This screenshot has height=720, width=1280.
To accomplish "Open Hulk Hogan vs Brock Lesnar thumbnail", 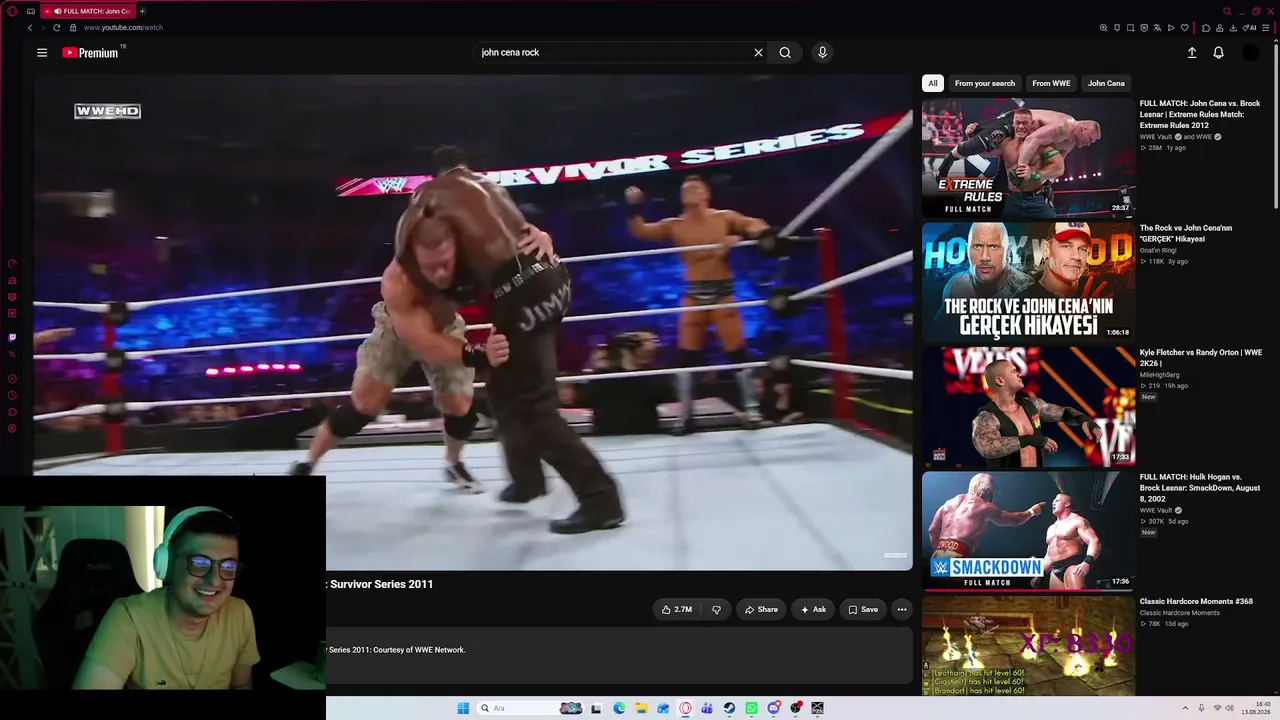I will [1028, 531].
